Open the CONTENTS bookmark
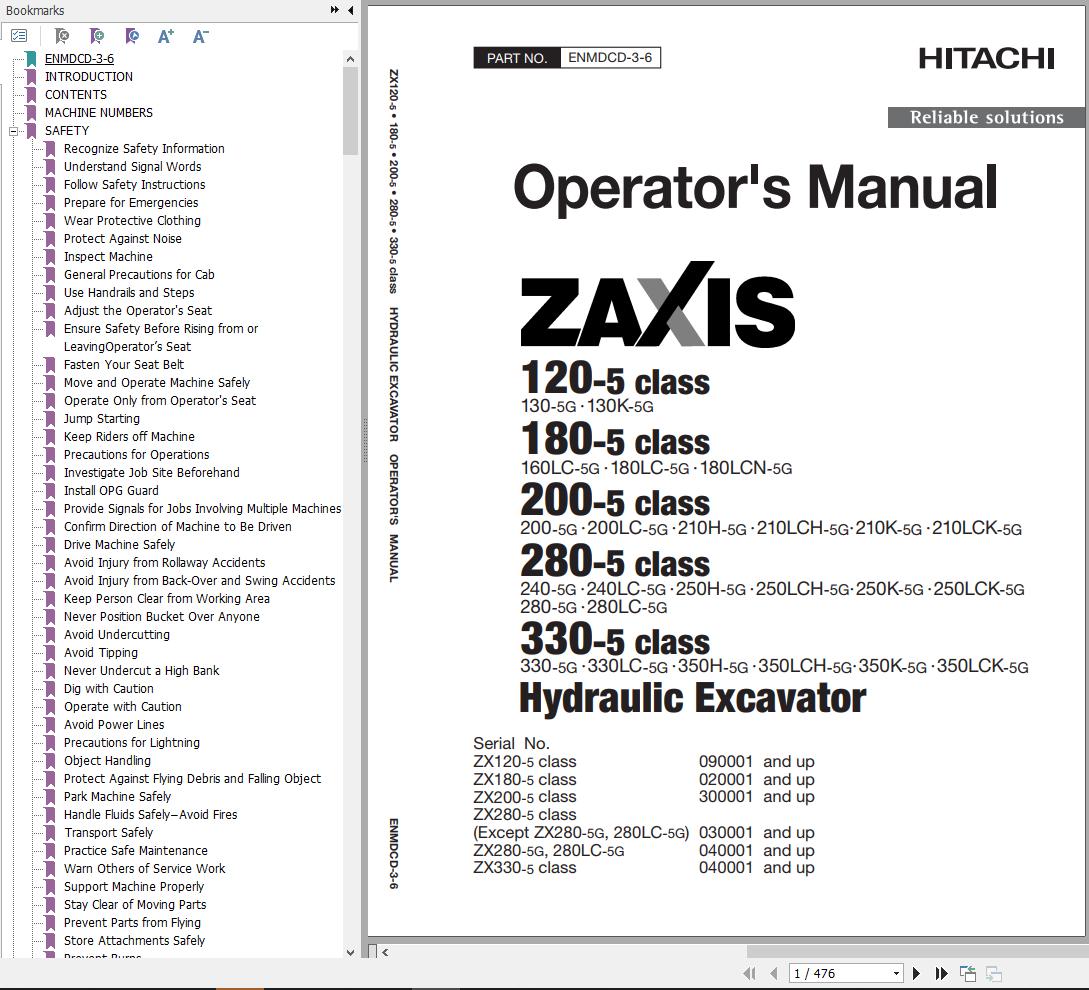 [76, 94]
